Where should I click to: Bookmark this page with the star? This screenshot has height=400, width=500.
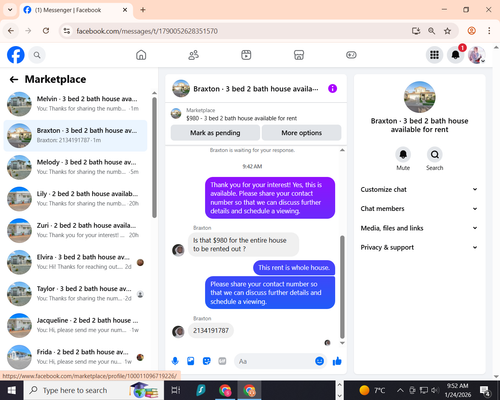click(447, 31)
